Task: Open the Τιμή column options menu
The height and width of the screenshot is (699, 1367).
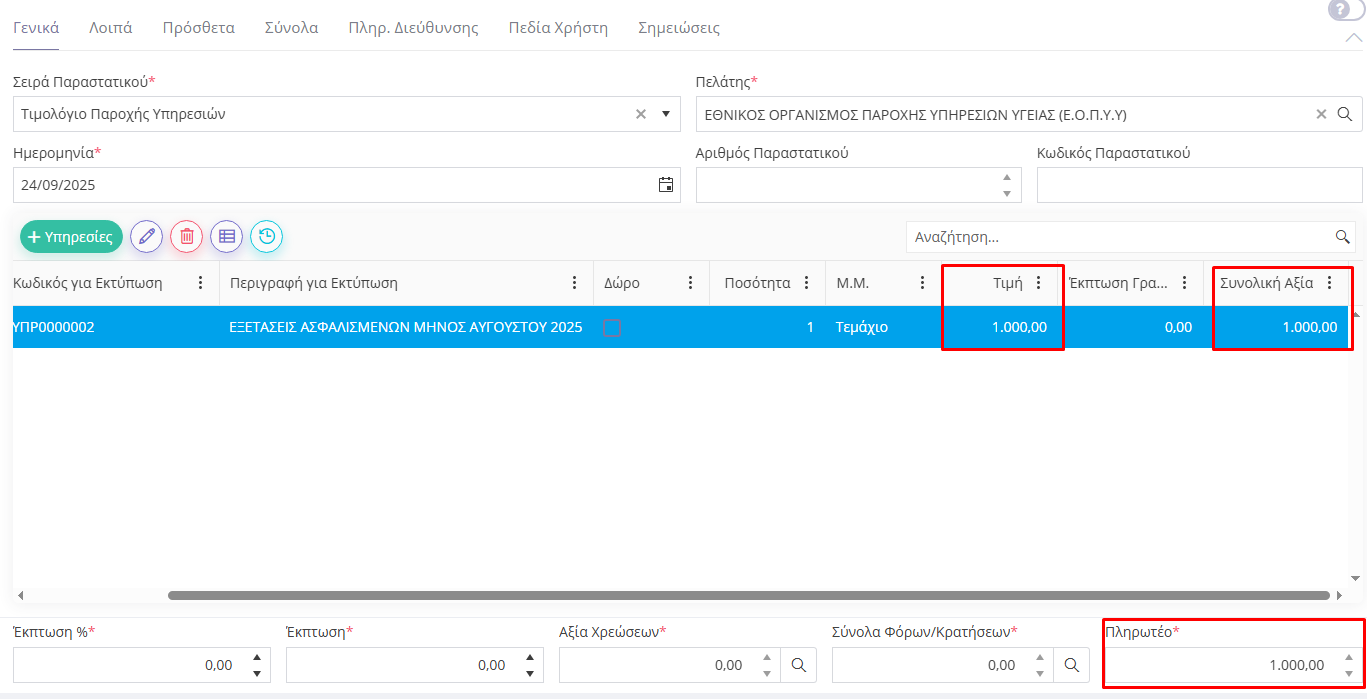Action: coord(1038,283)
